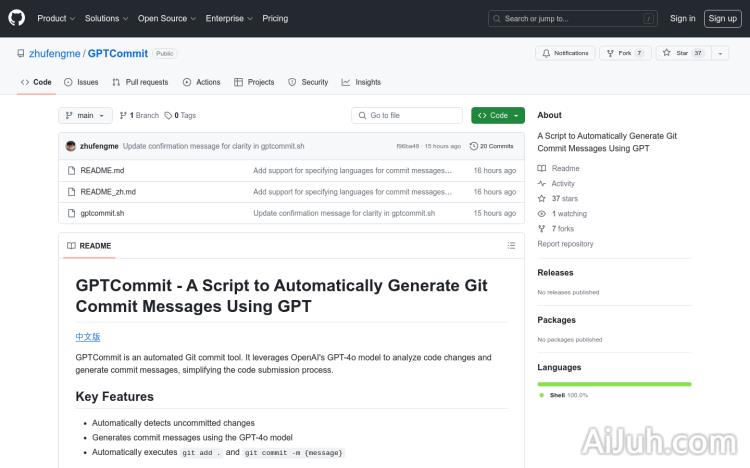Click the README_zh.md file icon
The image size is (750, 468).
(71, 192)
